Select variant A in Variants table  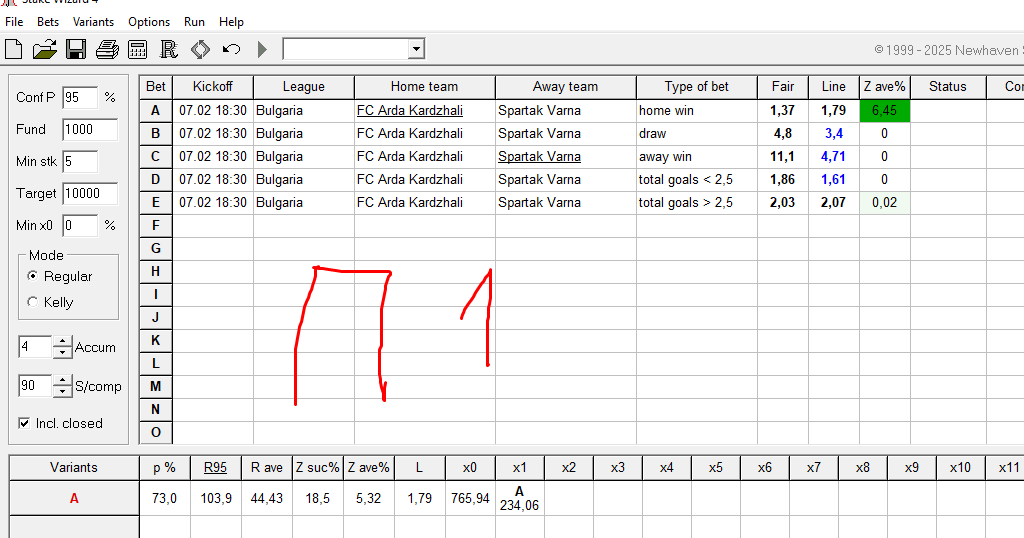coord(74,498)
